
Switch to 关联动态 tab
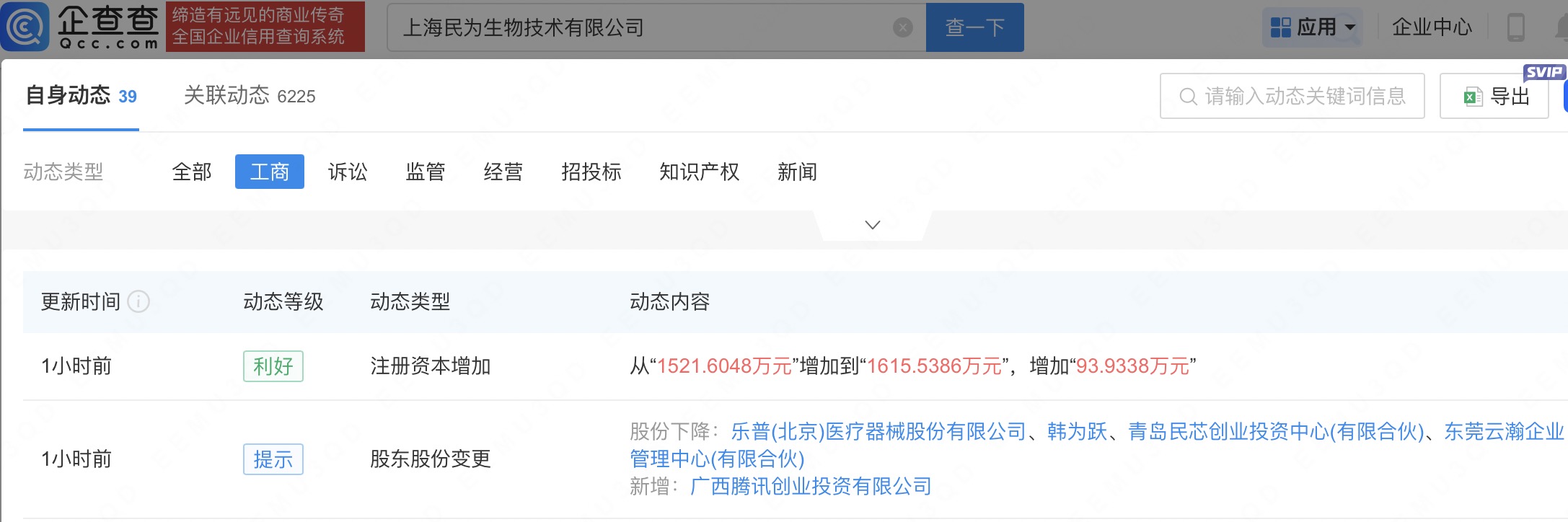249,96
